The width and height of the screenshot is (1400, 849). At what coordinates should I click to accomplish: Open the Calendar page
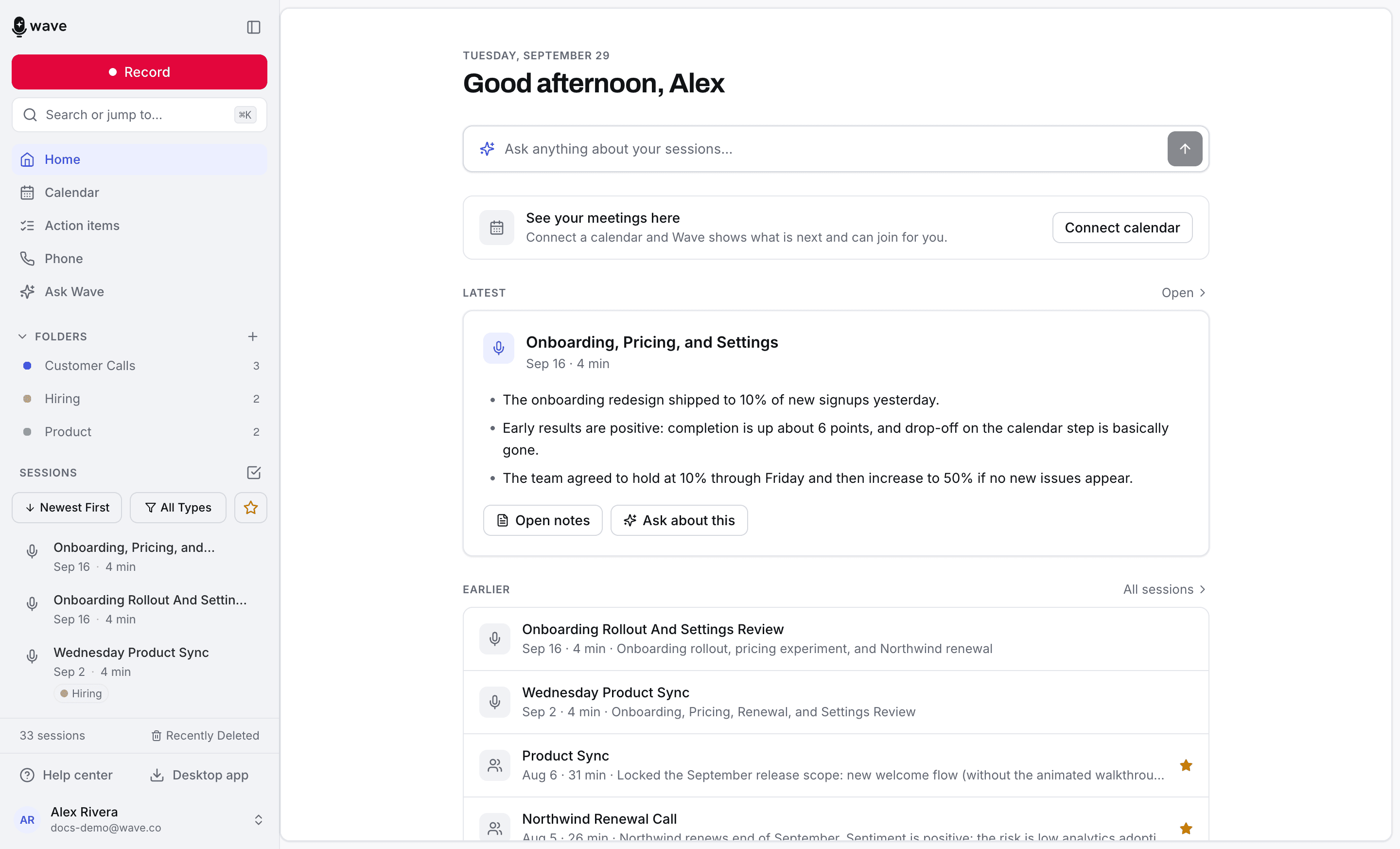click(139, 193)
